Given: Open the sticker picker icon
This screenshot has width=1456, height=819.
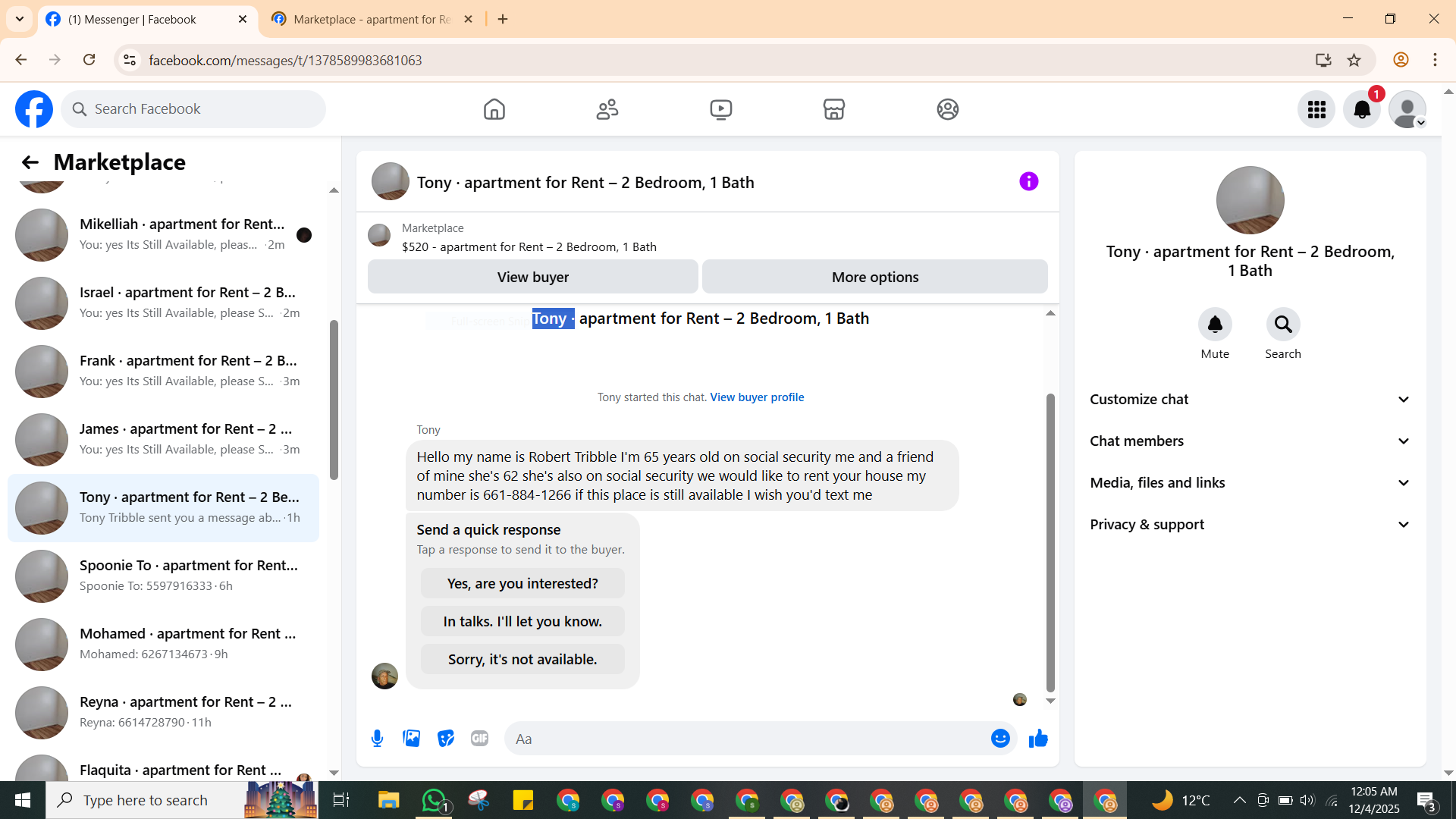Looking at the screenshot, I should 446,739.
